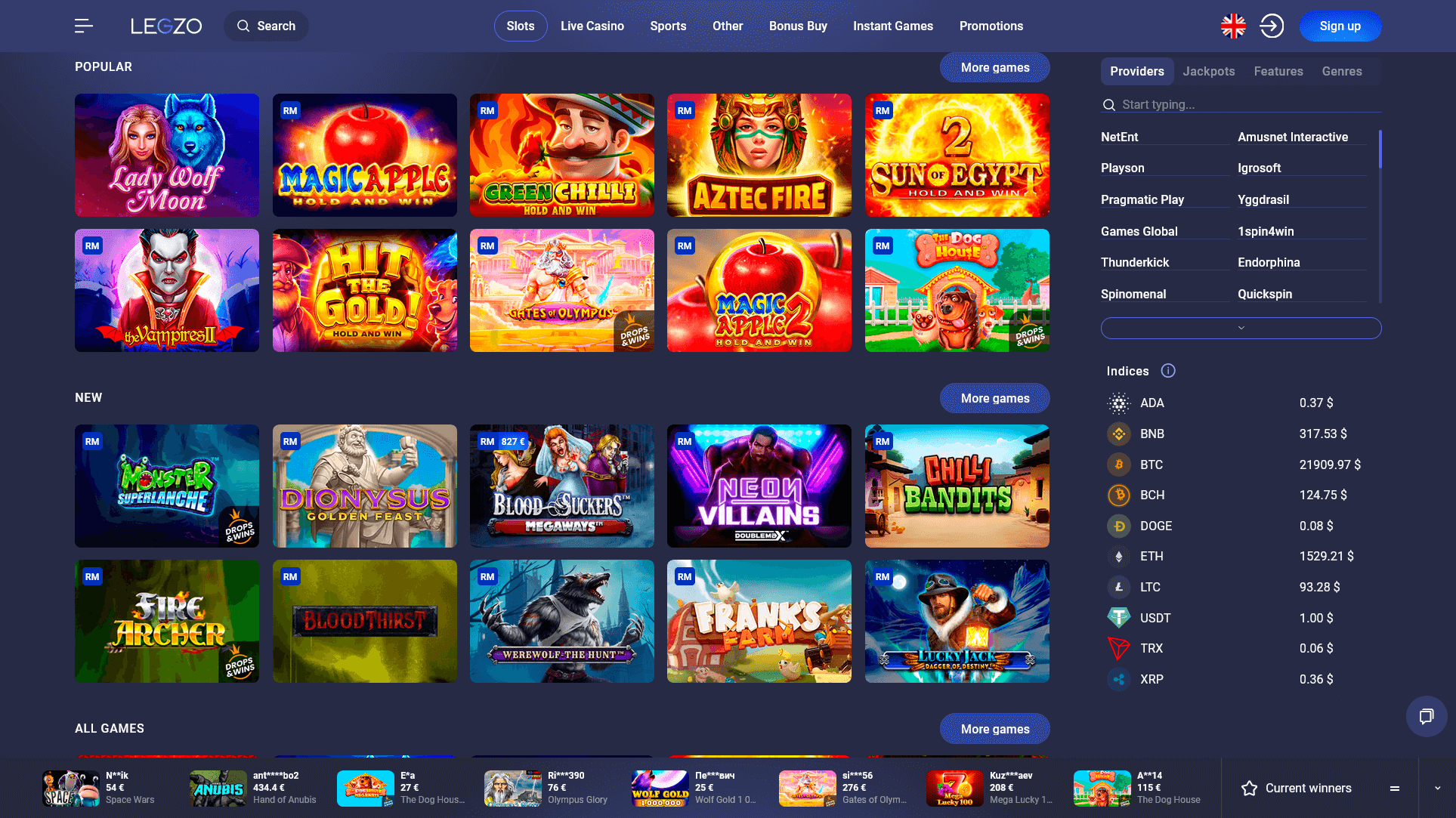Select the Jackpots filter tab

point(1209,72)
